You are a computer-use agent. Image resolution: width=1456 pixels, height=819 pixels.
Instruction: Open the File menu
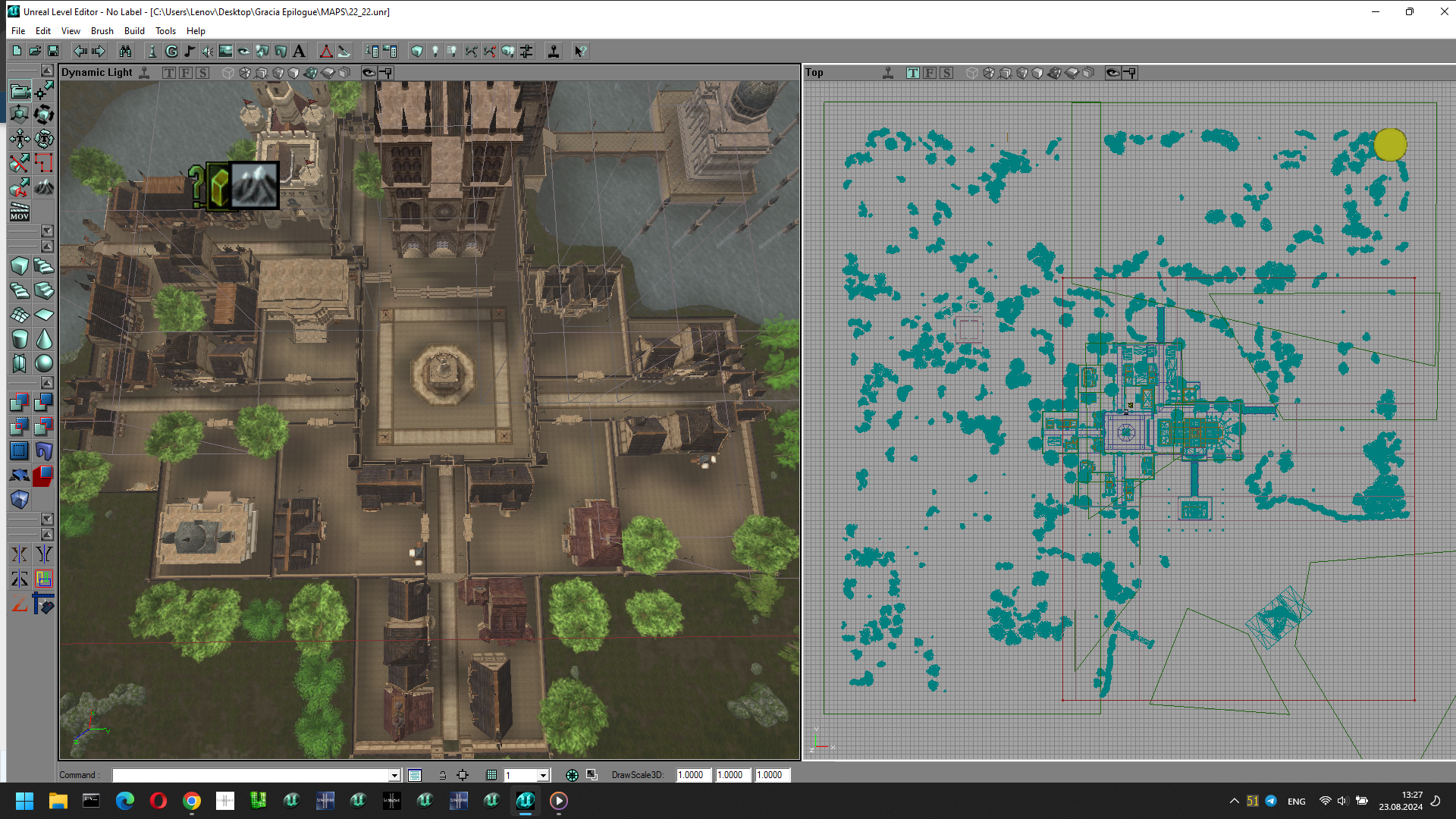pos(18,31)
